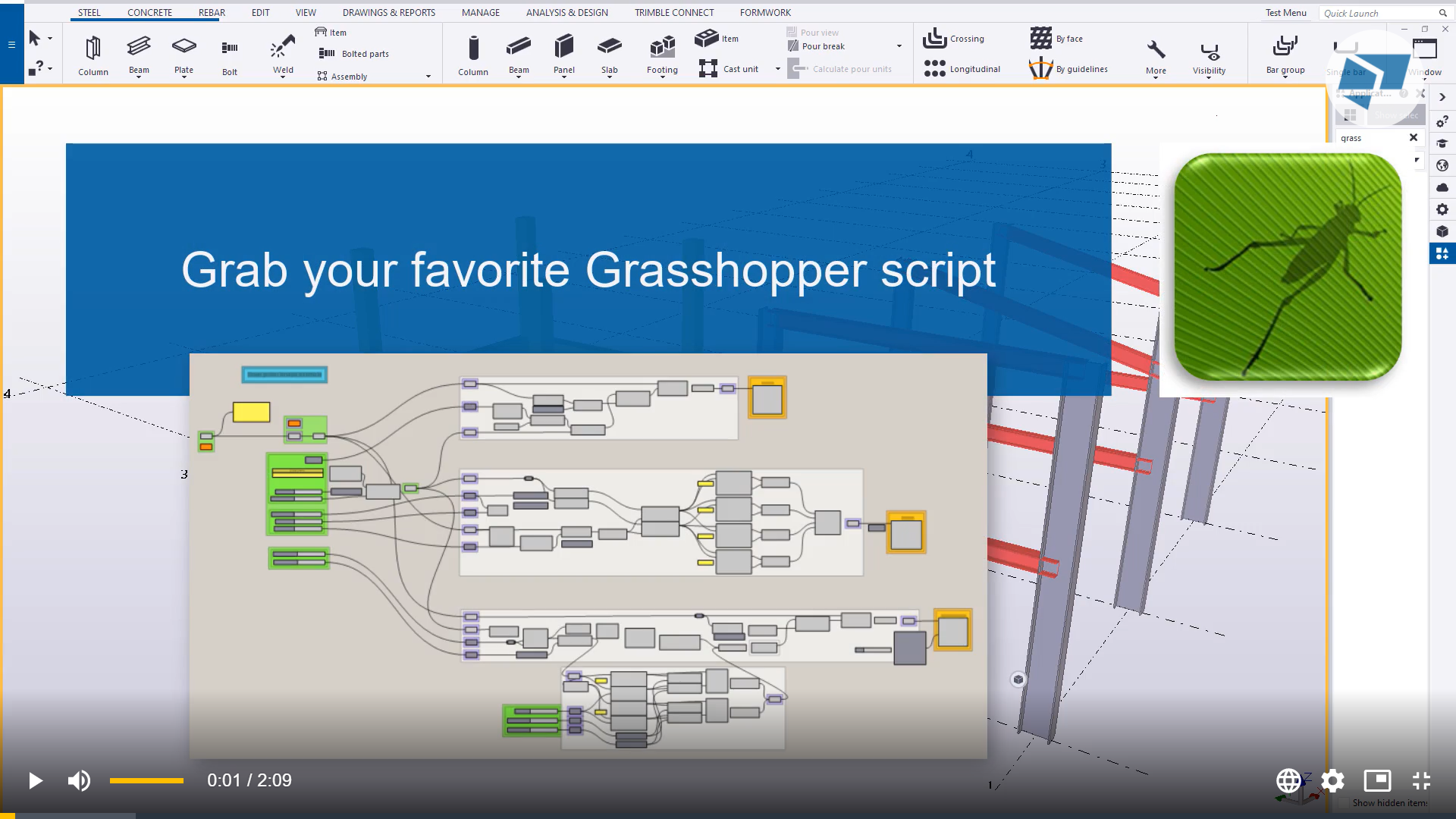Expand selection arrow tool dropdown
The height and width of the screenshot is (819, 1456).
pos(50,38)
